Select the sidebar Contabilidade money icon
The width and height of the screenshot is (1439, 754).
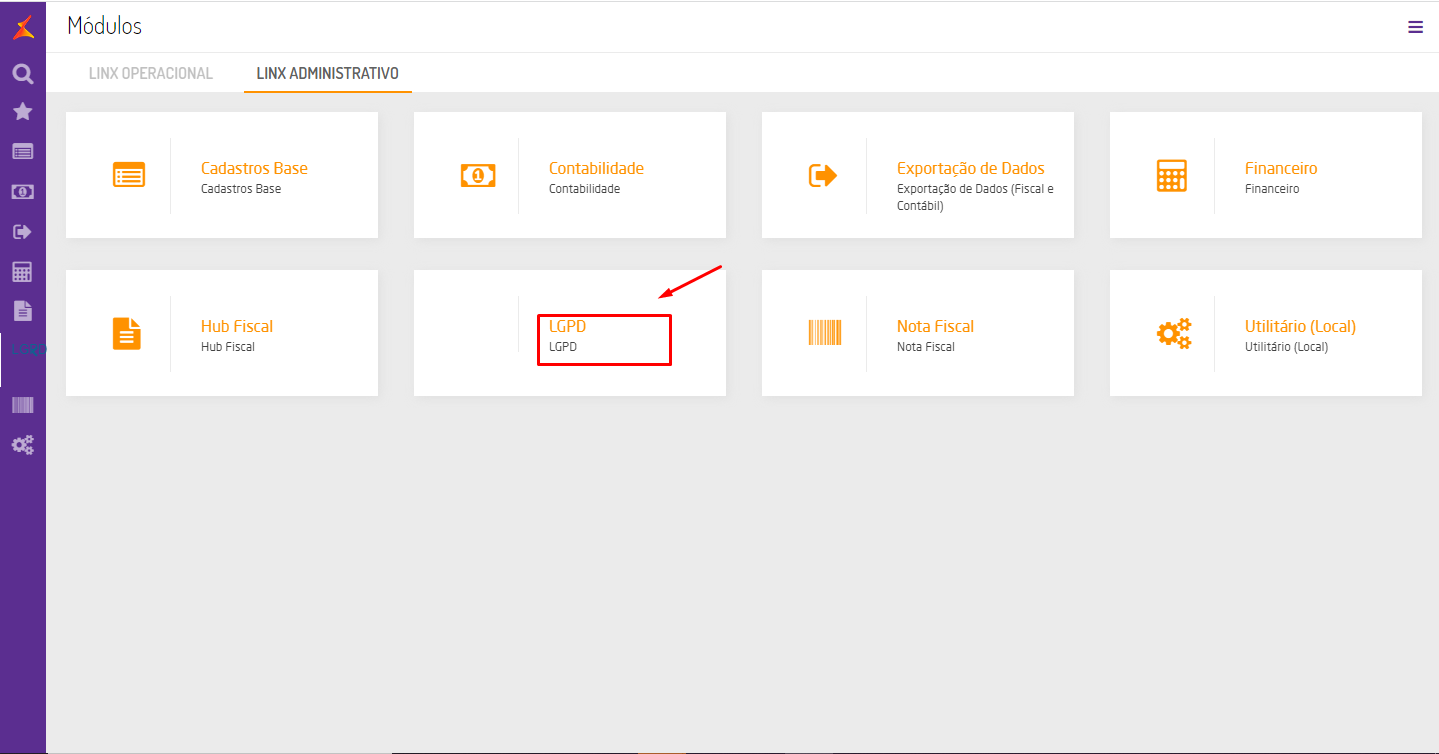(23, 191)
